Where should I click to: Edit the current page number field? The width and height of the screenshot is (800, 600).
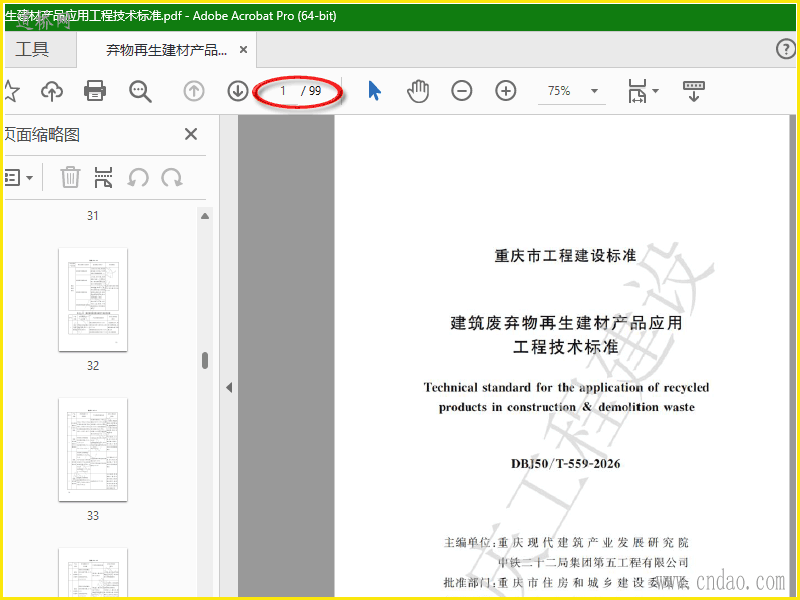pyautogui.click(x=282, y=91)
